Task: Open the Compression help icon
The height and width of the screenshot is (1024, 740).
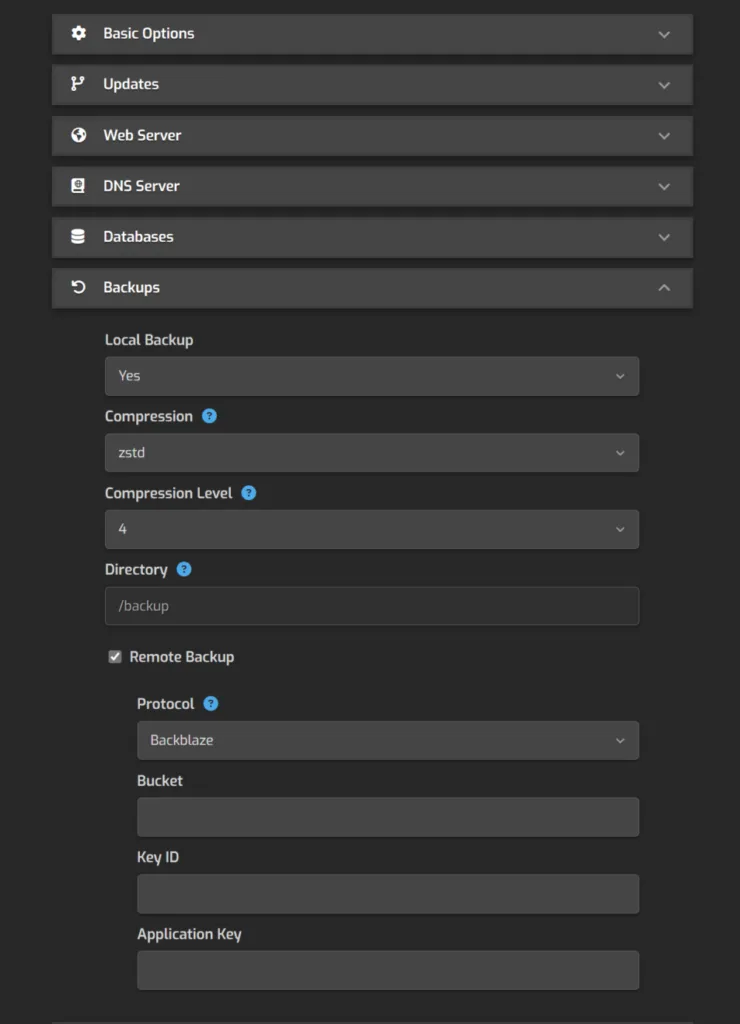Action: click(209, 416)
